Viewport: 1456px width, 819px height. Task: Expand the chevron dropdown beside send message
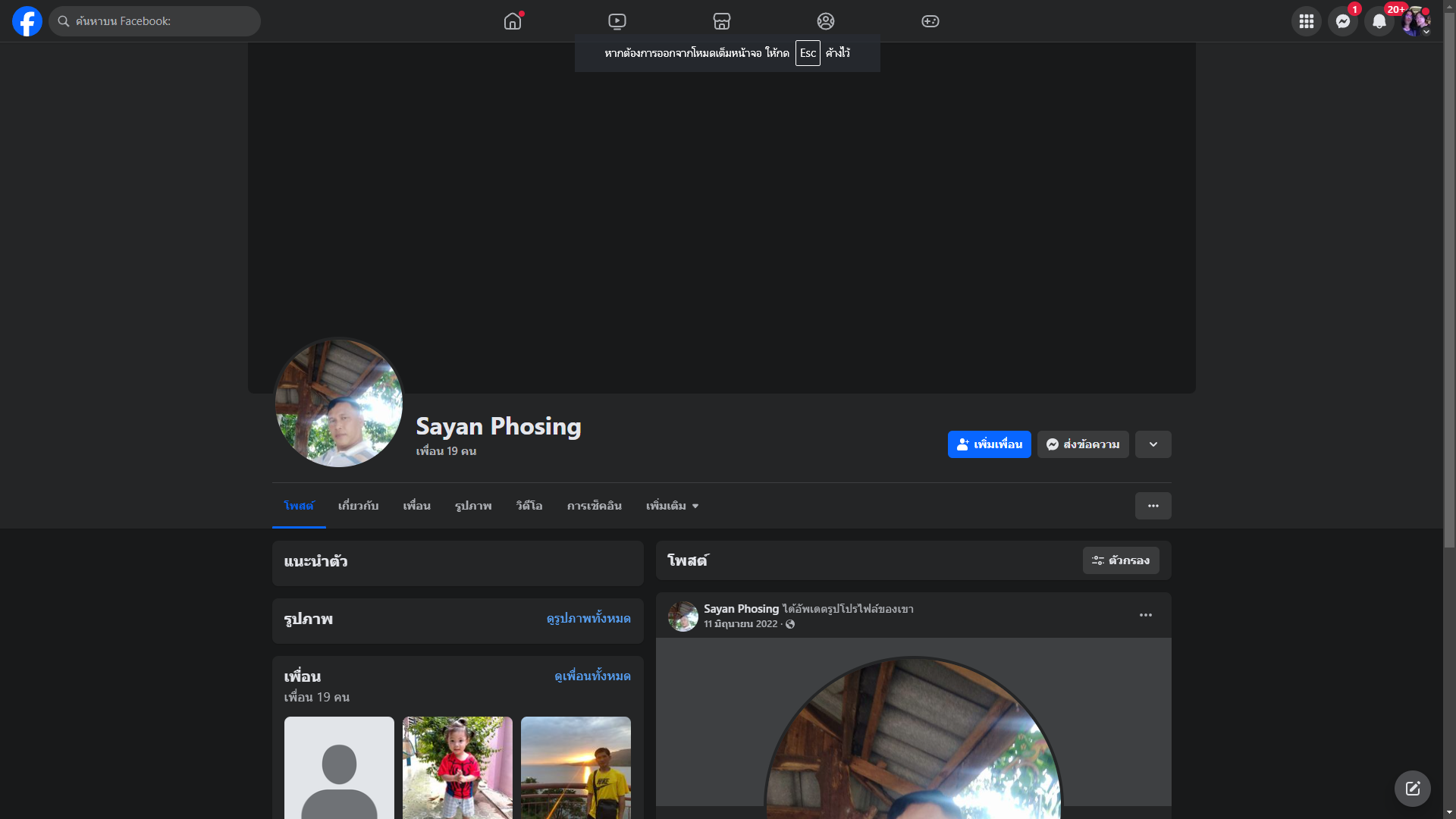point(1153,444)
